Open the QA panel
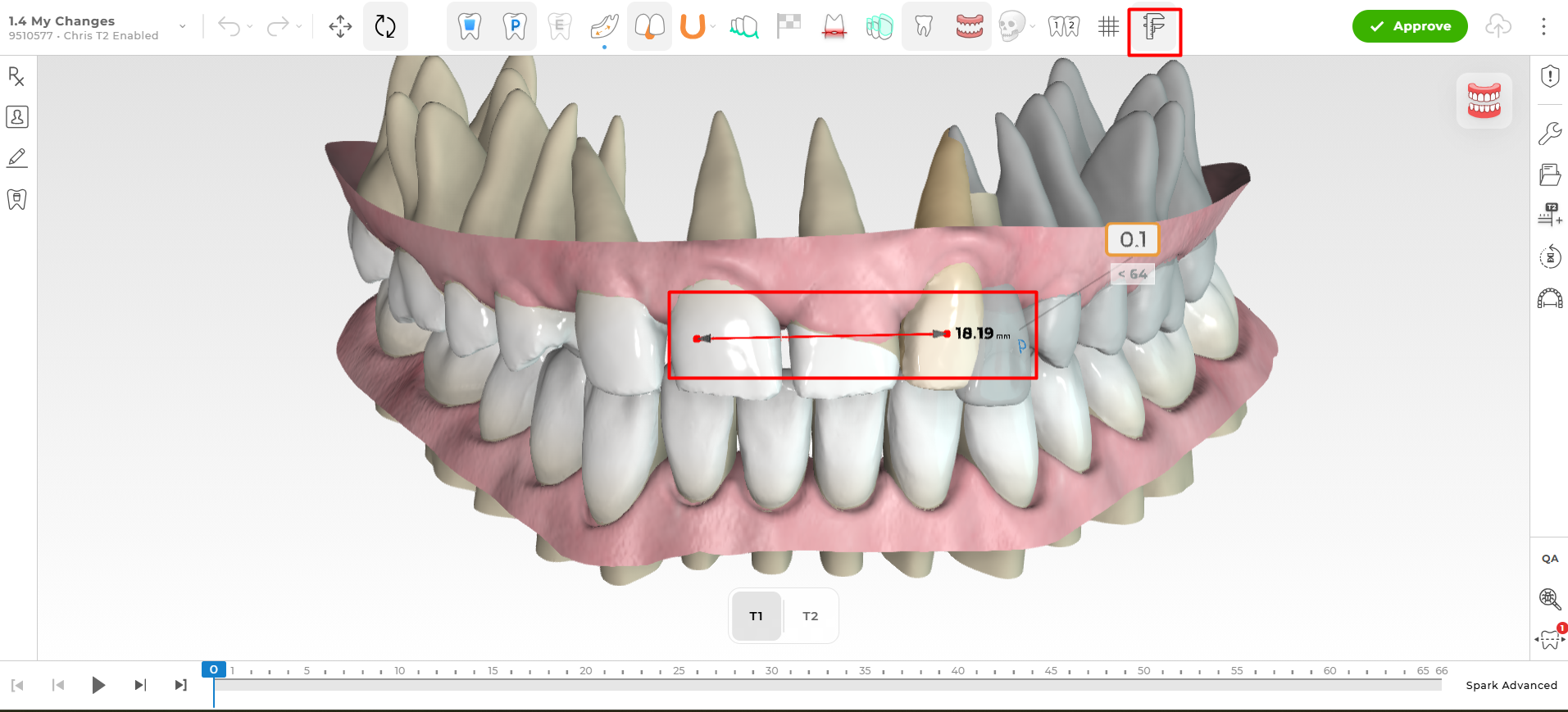The width and height of the screenshot is (1568, 712). 1549,559
